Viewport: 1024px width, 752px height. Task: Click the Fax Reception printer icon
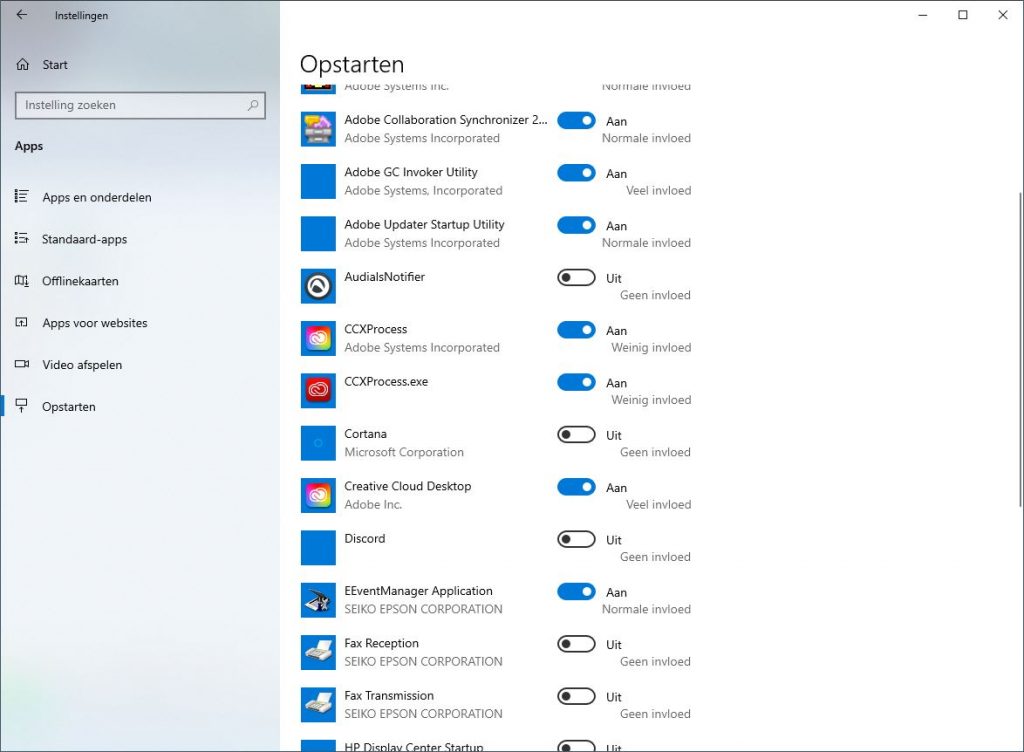(x=318, y=651)
